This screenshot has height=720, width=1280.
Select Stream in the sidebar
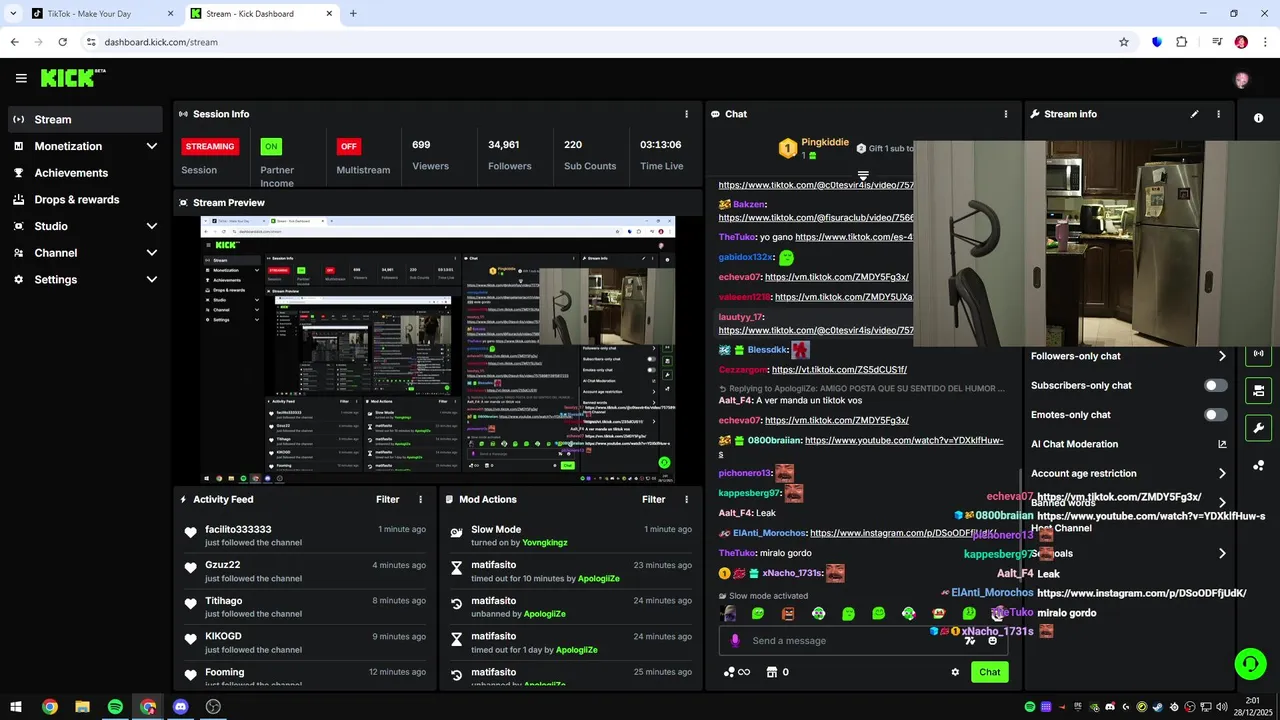(x=84, y=119)
